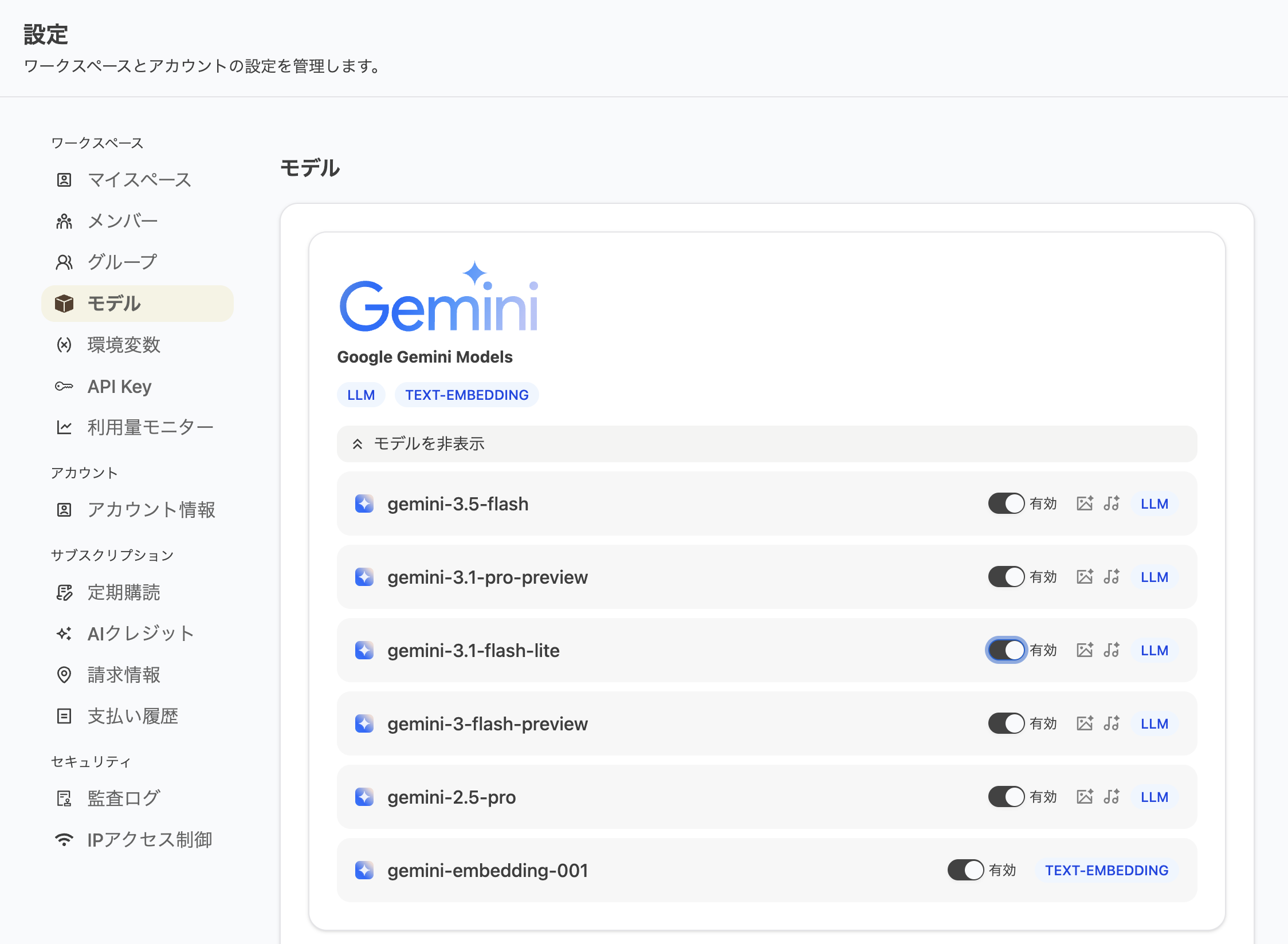The height and width of the screenshot is (944, 1288).
Task: Open AIクレジット page
Action: pyautogui.click(x=138, y=634)
